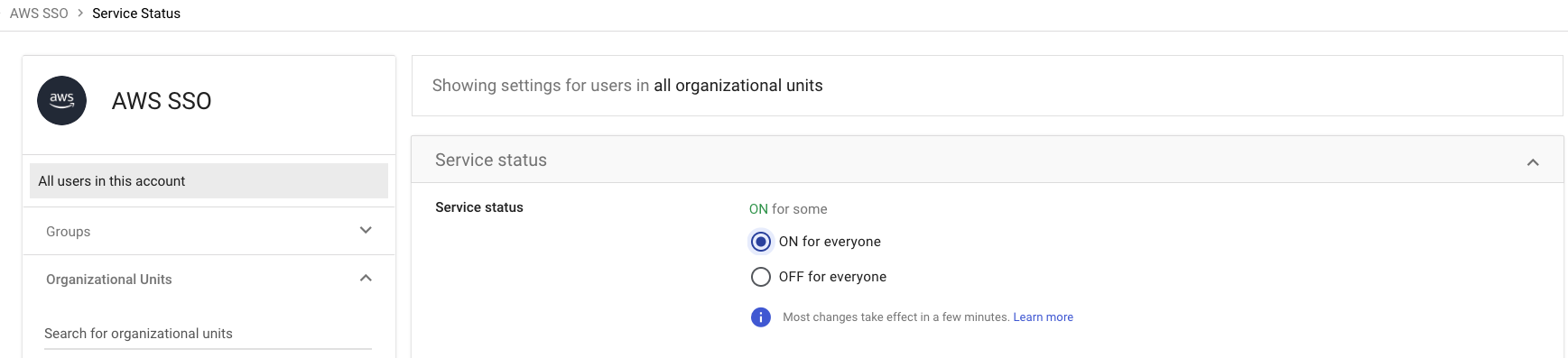Viewport: 1568px width, 358px height.
Task: Open AWS SSO breadcrumb link
Action: [39, 14]
